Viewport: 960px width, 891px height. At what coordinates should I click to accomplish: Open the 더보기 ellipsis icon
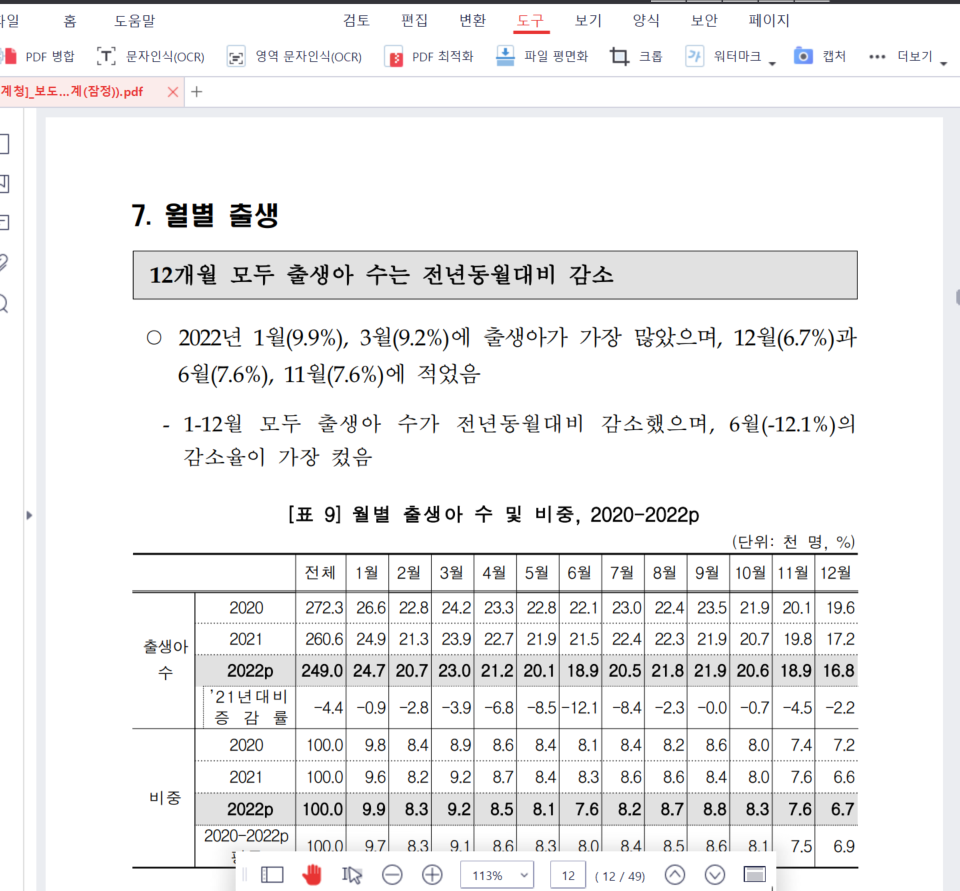coord(877,57)
